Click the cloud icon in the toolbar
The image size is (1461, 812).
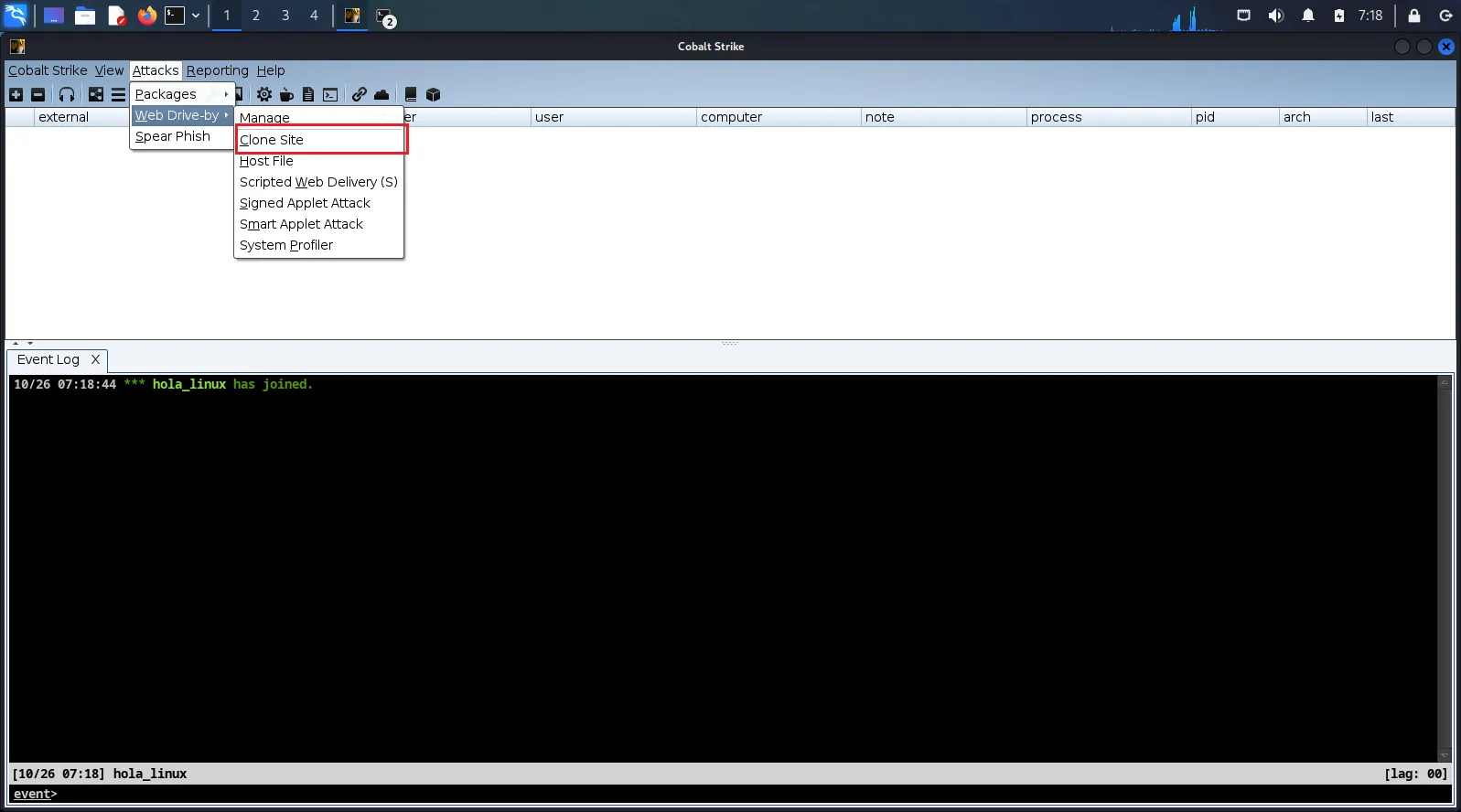381,94
